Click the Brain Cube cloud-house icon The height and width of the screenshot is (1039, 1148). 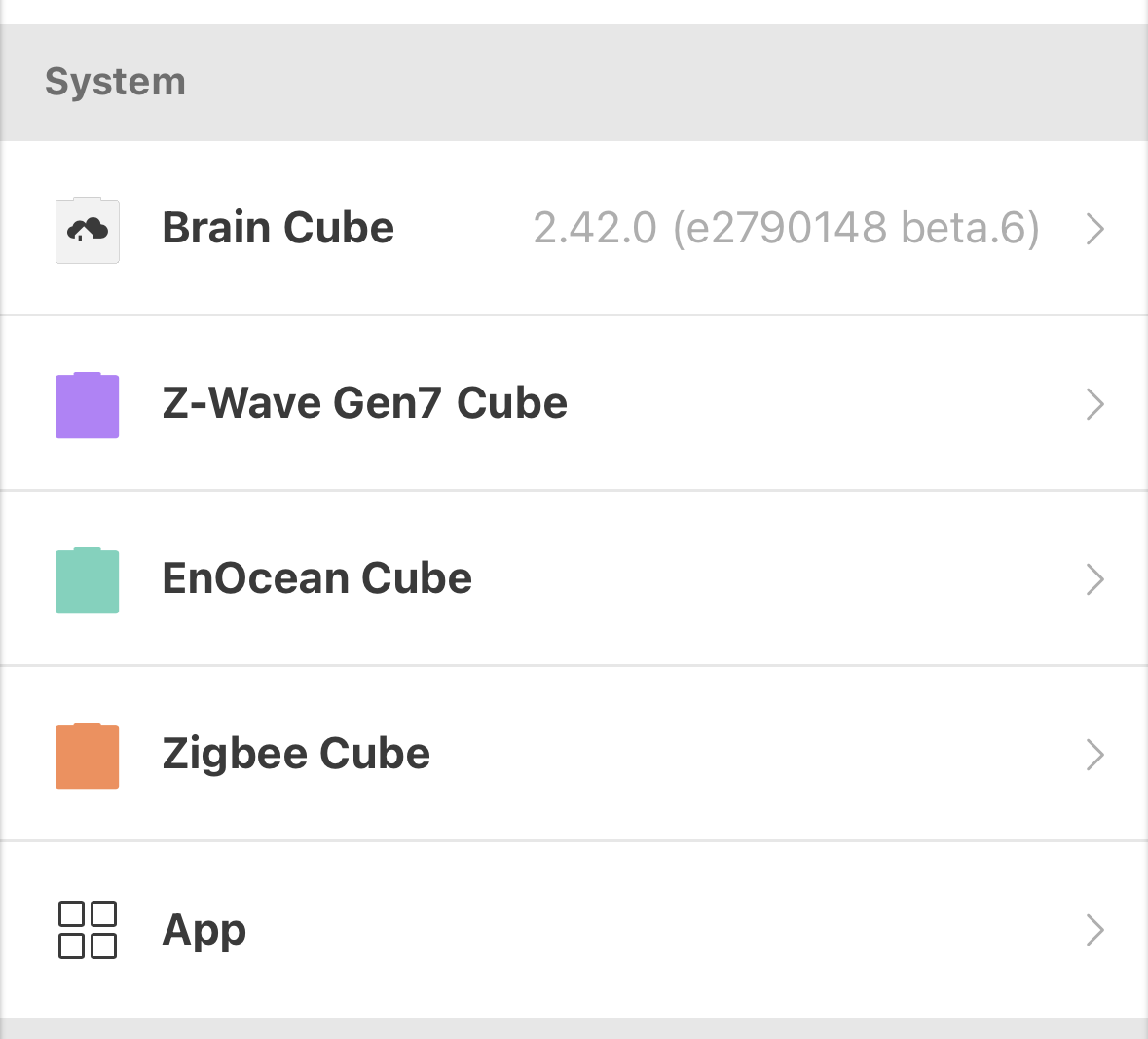87,230
